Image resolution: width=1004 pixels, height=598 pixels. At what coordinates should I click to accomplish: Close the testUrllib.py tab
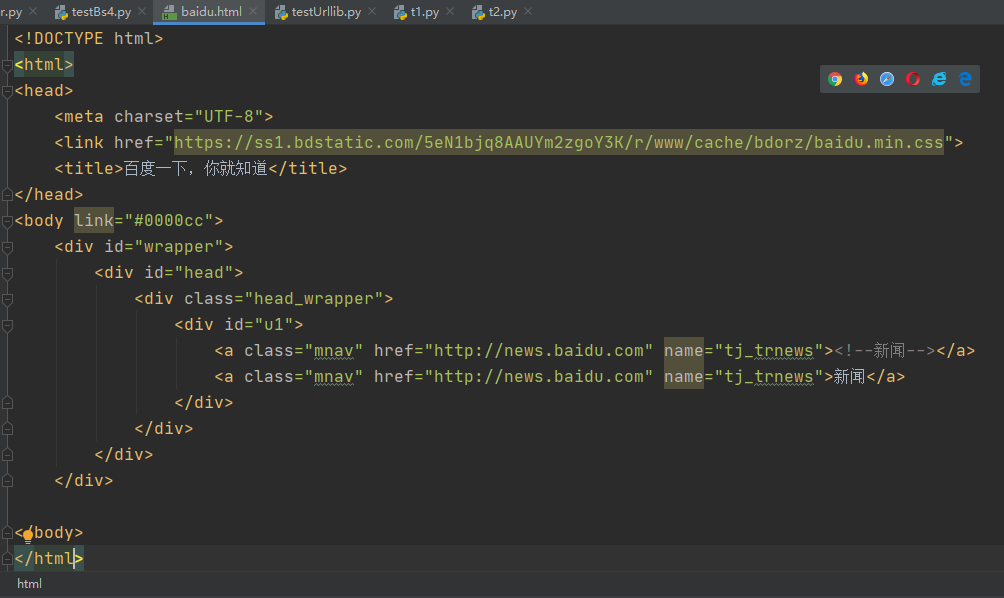(x=372, y=12)
